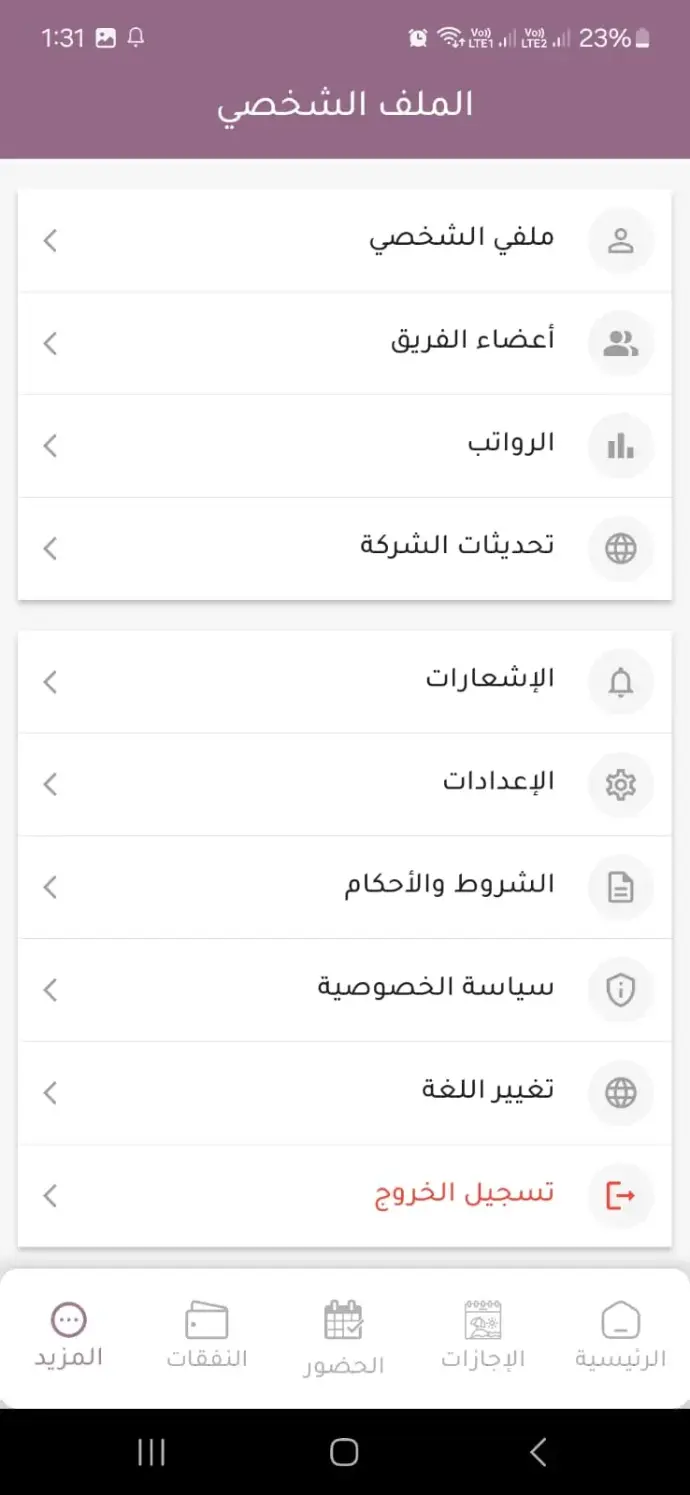Select the تسجيل الخروج logout text

[464, 1194]
